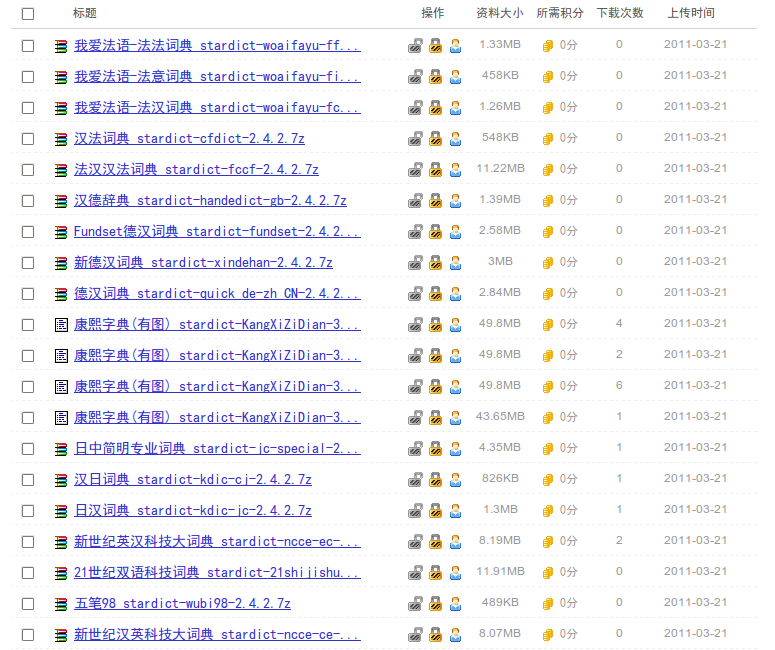Click user icon in 新世纪汉英科技大词典 row
Screen dimensions: 775x650
tap(455, 635)
